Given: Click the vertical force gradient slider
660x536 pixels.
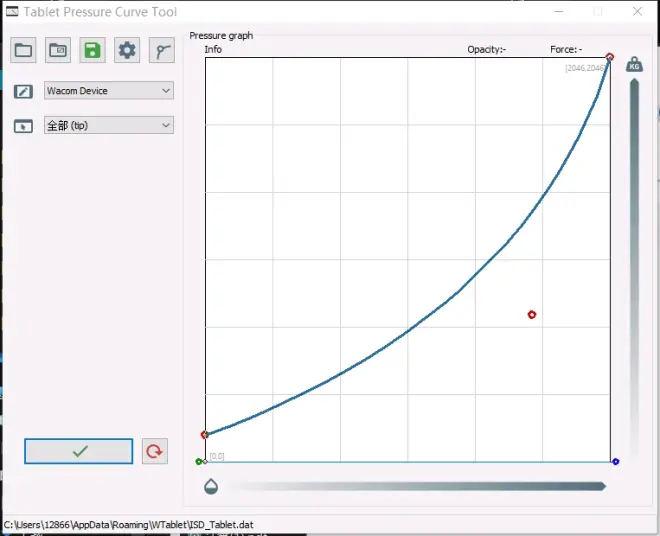Looking at the screenshot, I should (x=634, y=269).
